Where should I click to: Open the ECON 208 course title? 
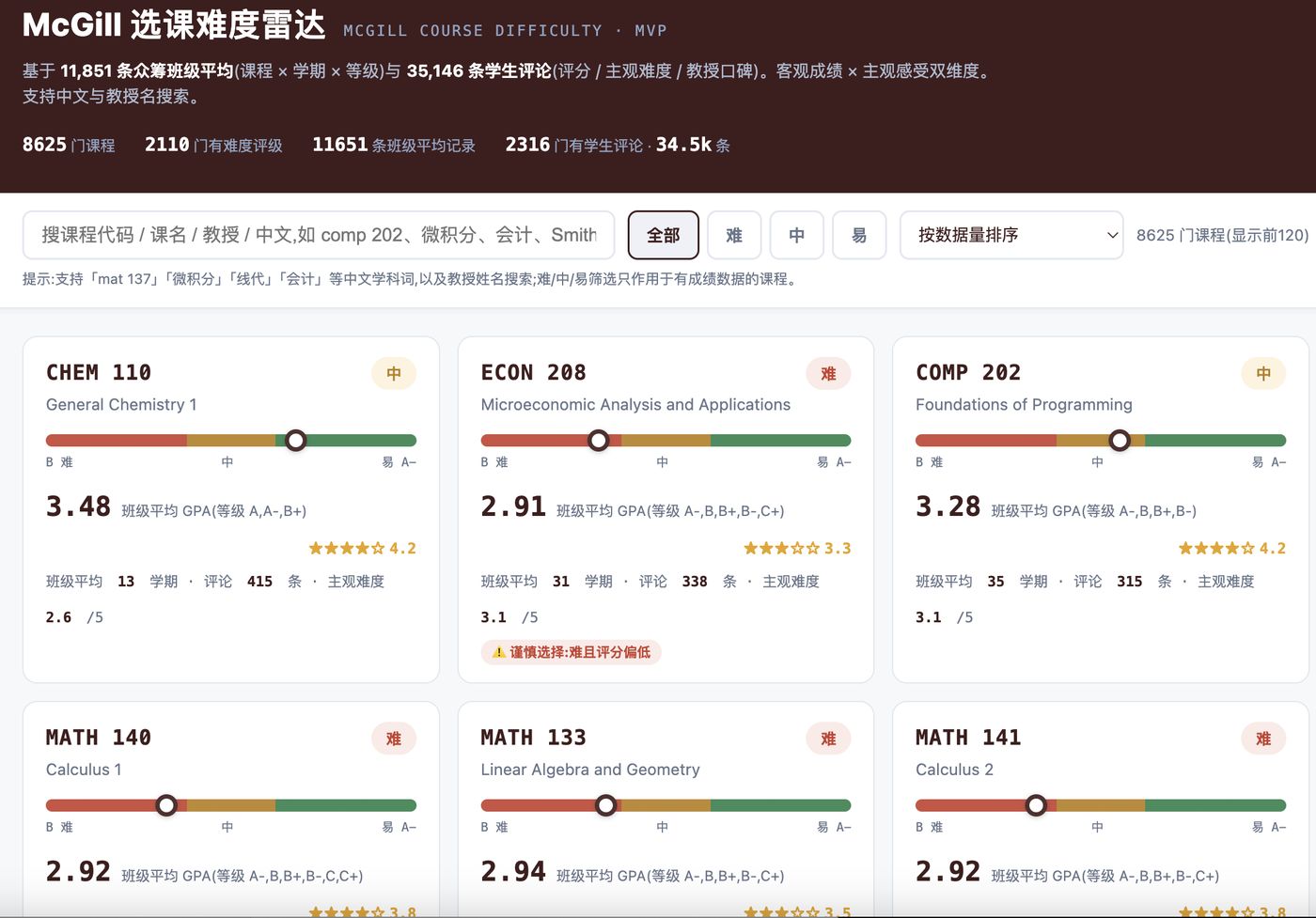click(x=533, y=372)
